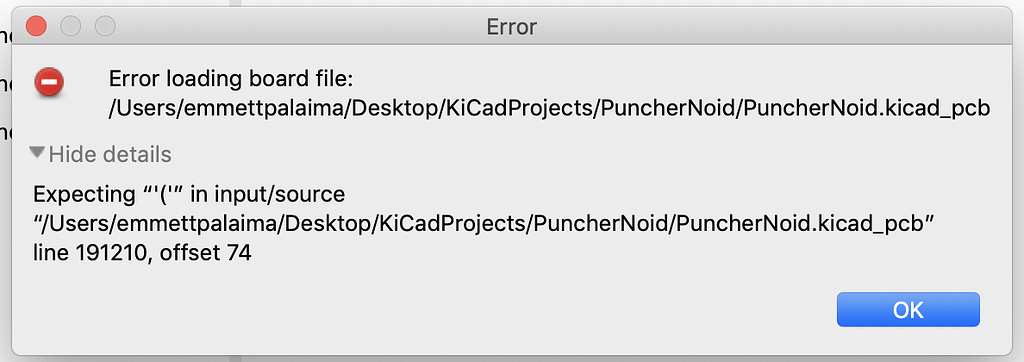Click the grayed-out minimize window button

(71, 27)
